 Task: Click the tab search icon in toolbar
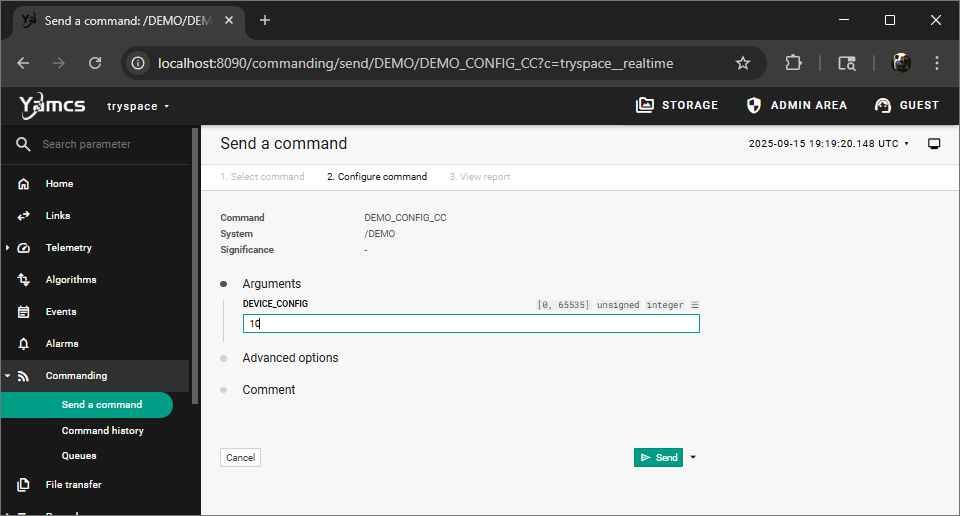pos(847,63)
